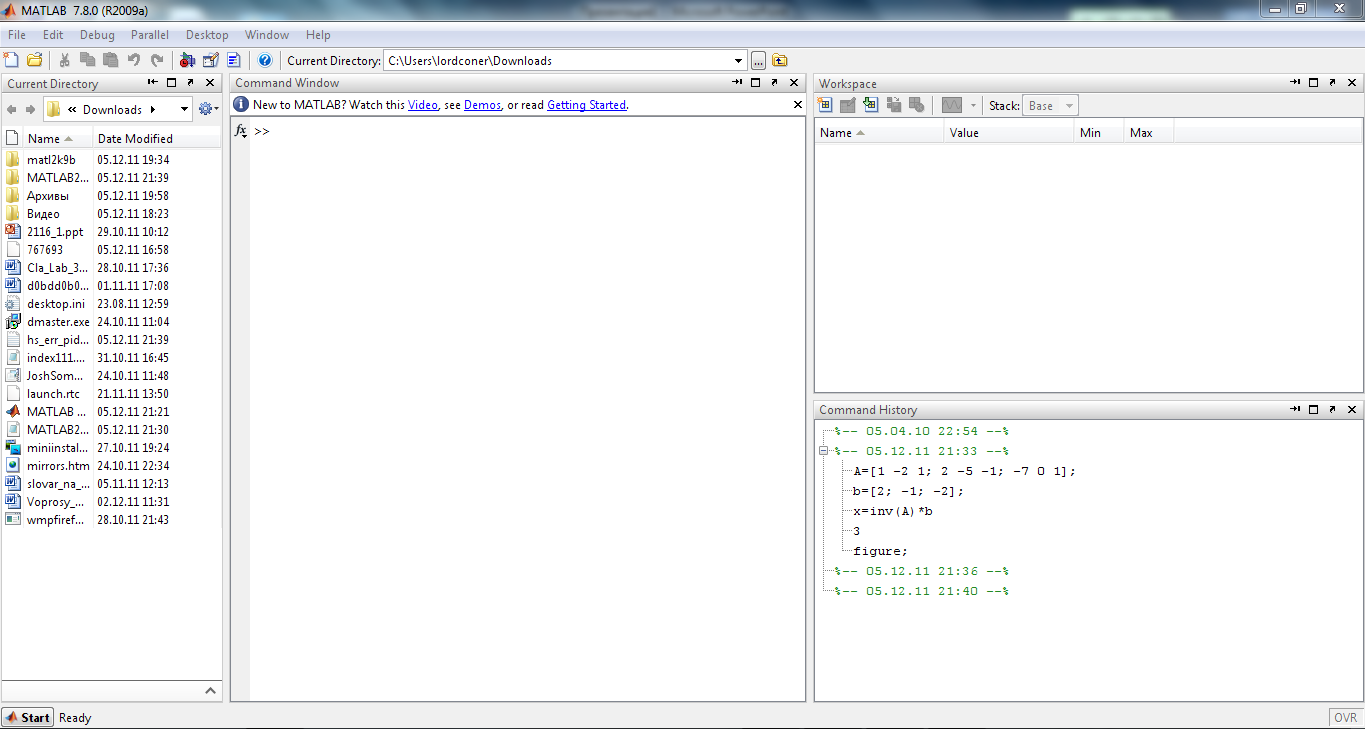Select the Архивы folder

pyautogui.click(x=48, y=196)
